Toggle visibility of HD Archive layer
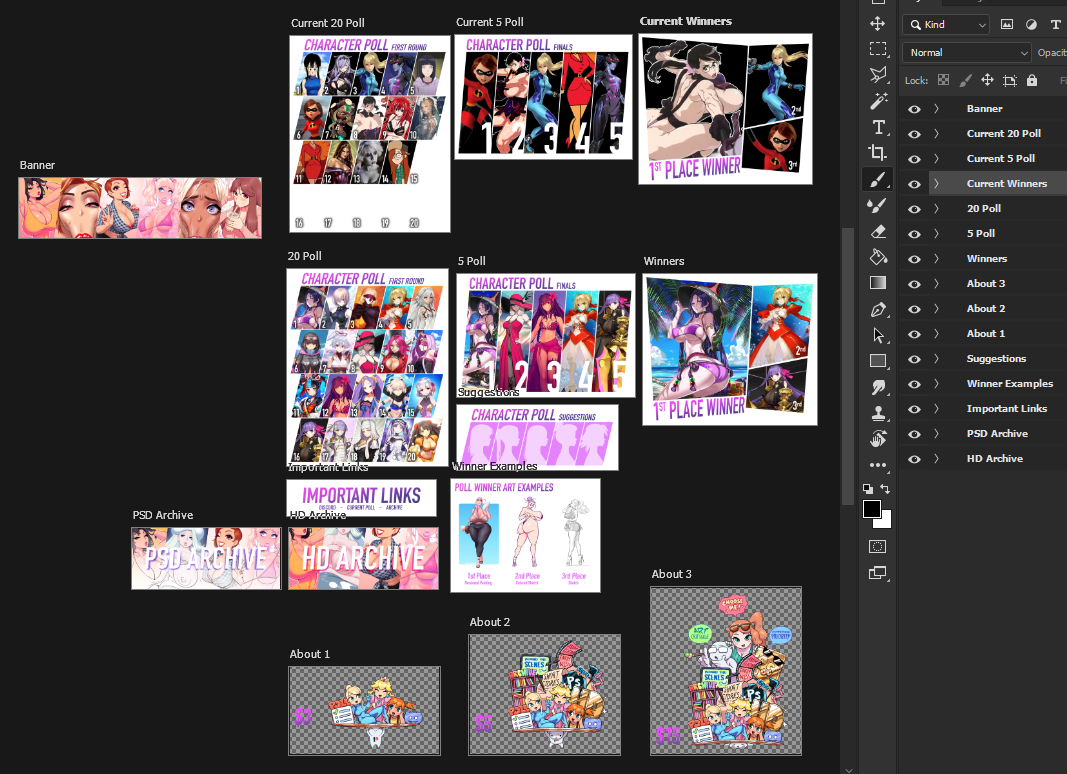This screenshot has height=774, width=1067. click(914, 459)
